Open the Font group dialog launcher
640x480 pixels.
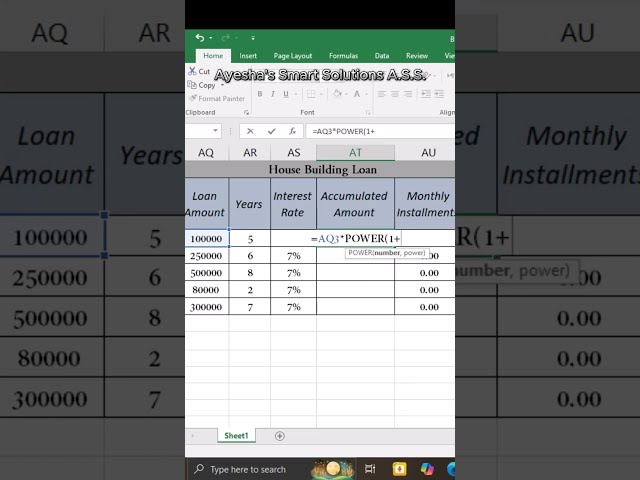[368, 112]
